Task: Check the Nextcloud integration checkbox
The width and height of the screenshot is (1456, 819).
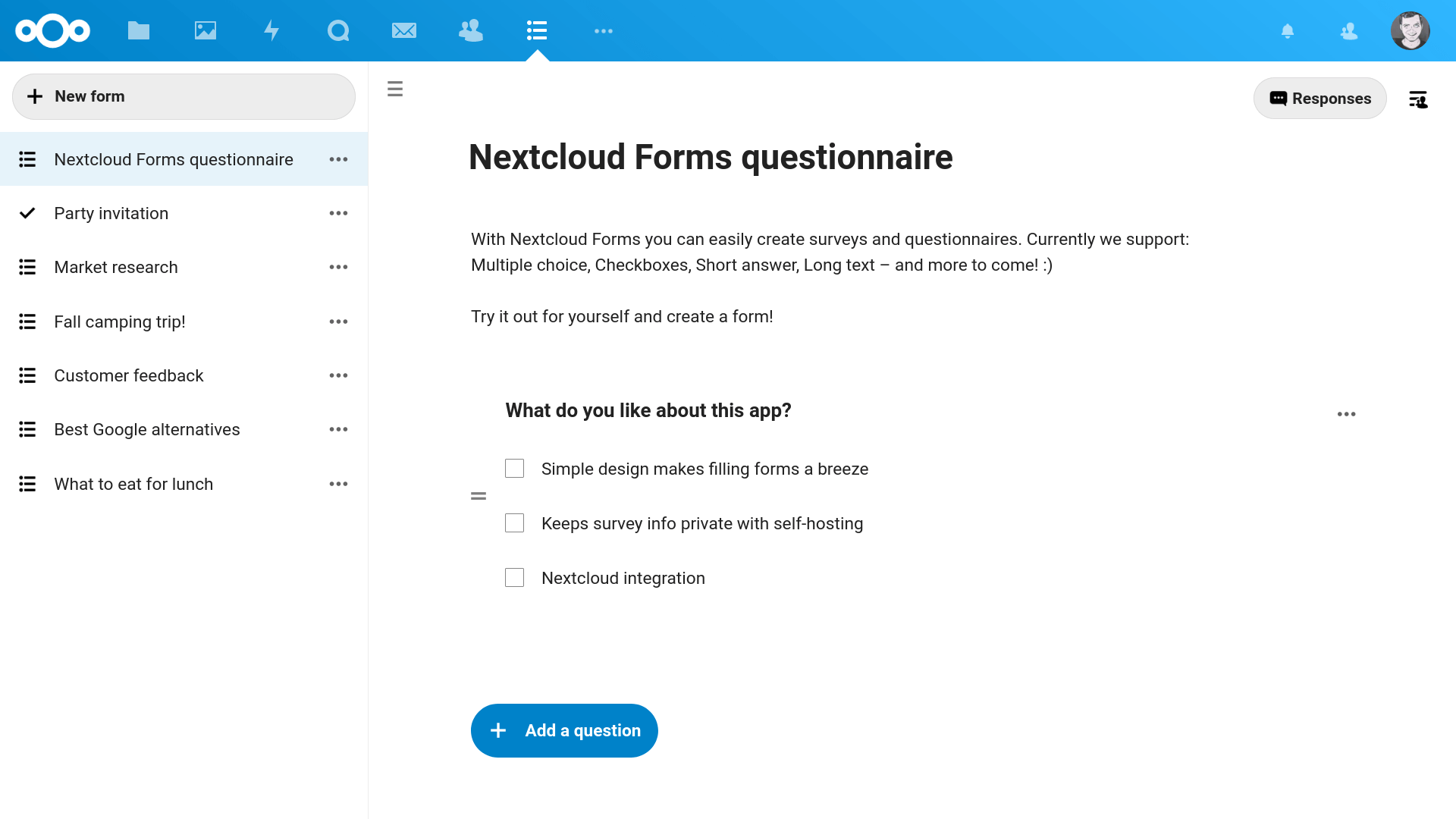Action: coord(515,577)
